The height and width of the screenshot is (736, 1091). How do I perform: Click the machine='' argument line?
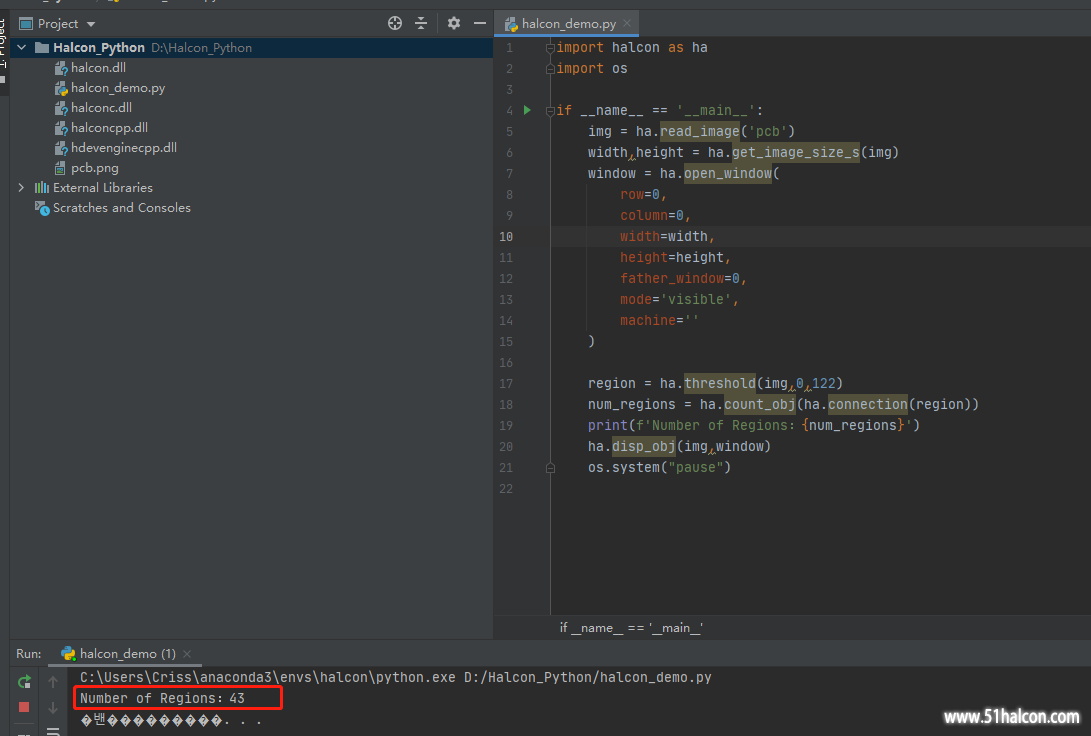(660, 321)
